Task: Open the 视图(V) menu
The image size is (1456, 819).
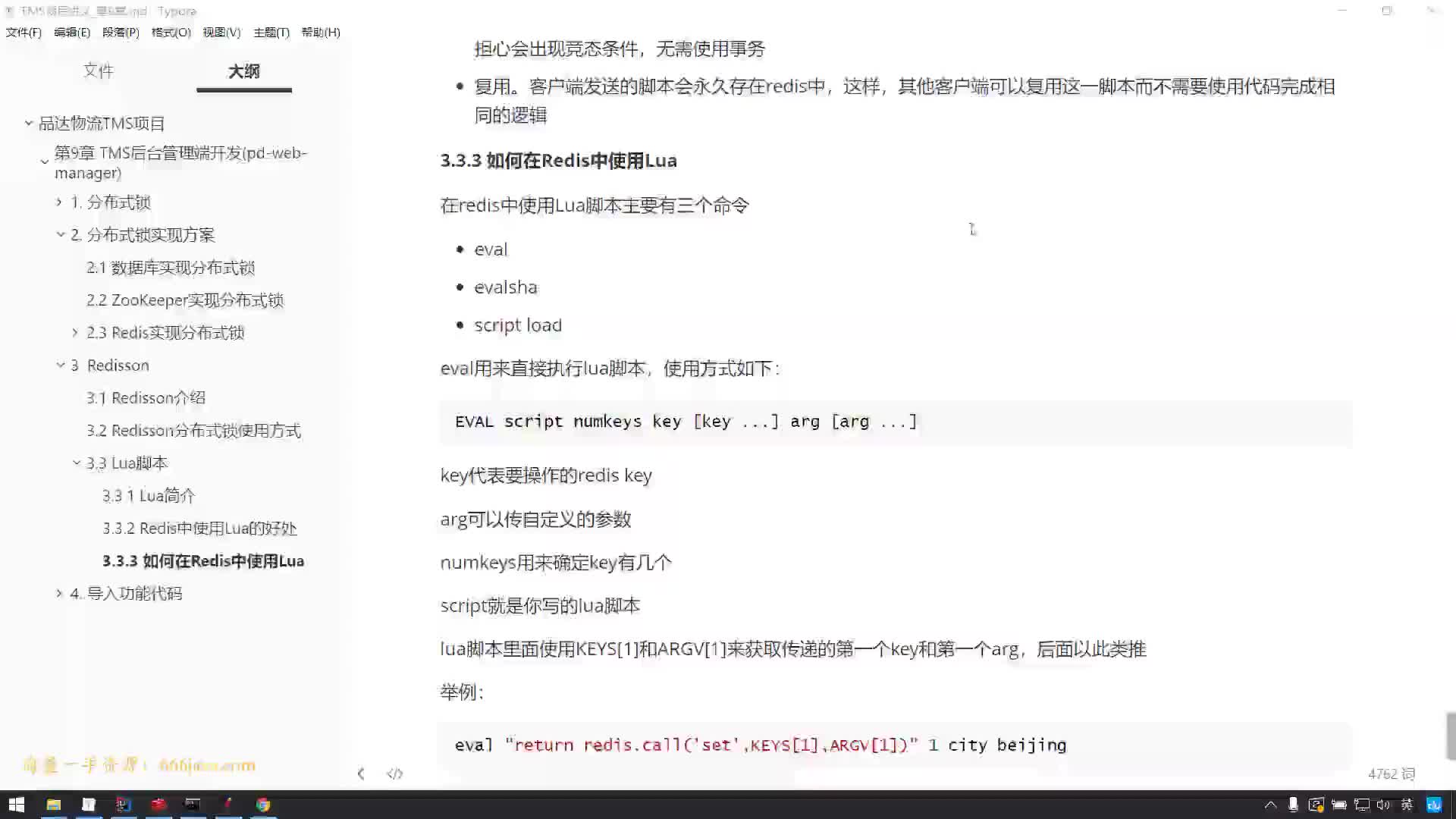Action: click(221, 33)
